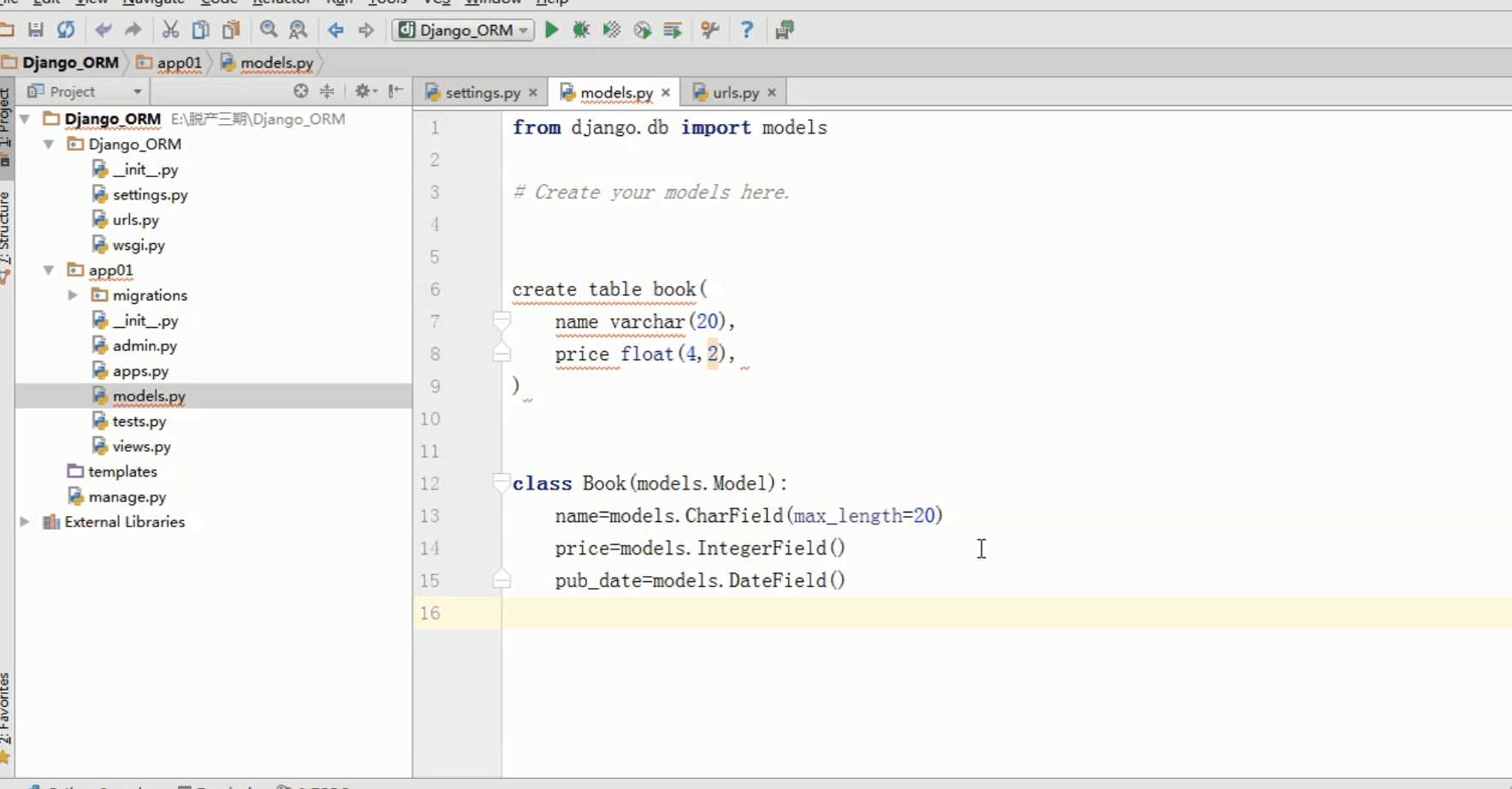
Task: Select tests.py under app01
Action: point(139,421)
